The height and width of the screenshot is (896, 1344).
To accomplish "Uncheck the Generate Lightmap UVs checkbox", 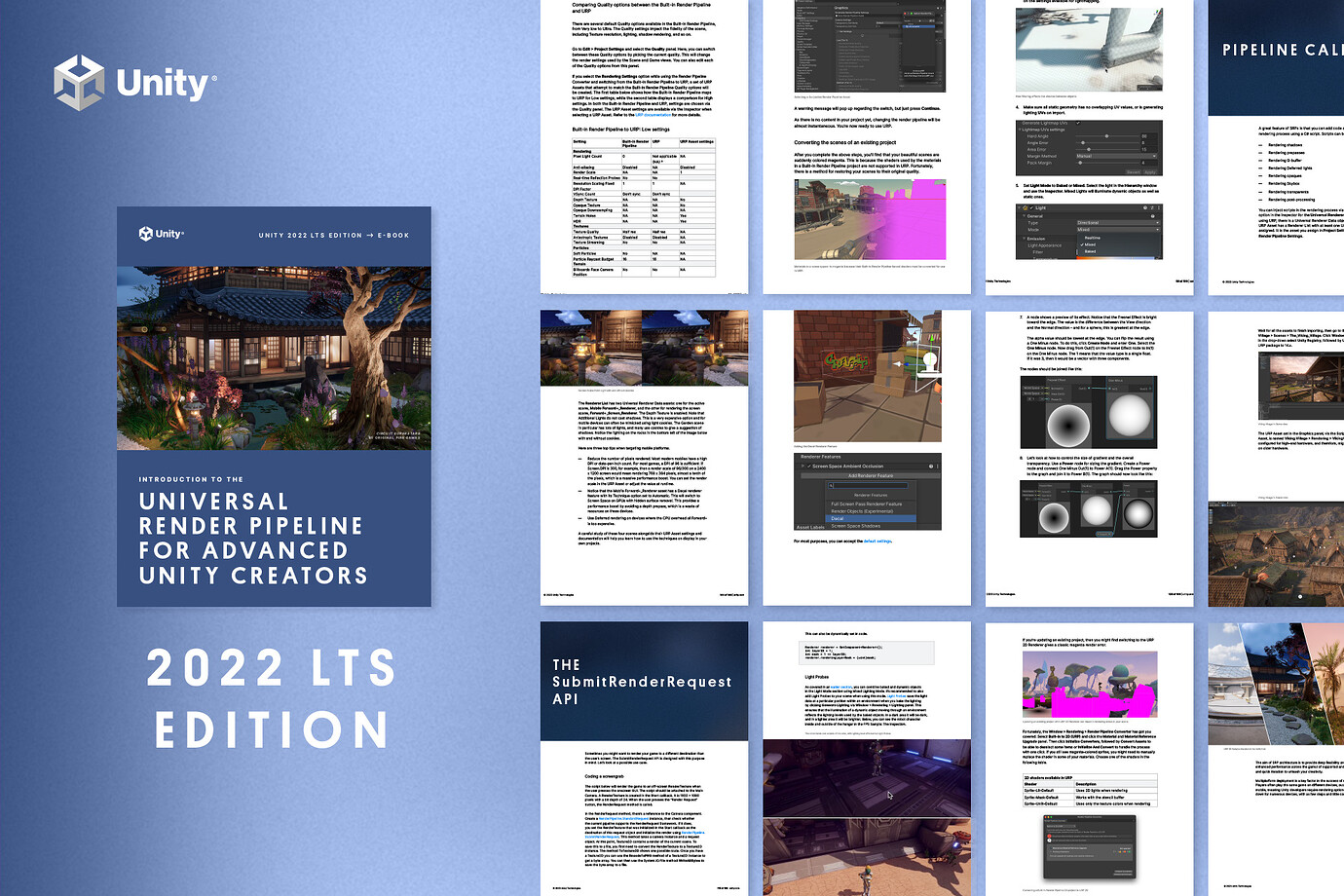I will click(x=1077, y=123).
